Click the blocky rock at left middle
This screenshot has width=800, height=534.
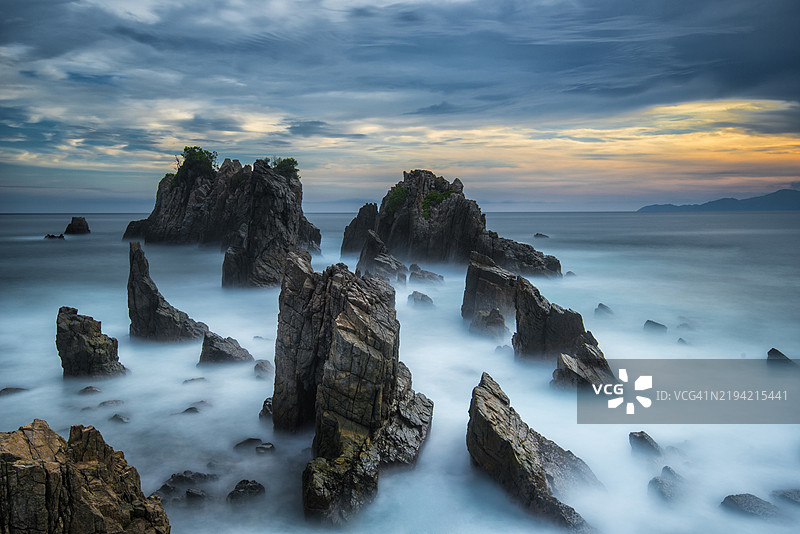(x=86, y=345)
